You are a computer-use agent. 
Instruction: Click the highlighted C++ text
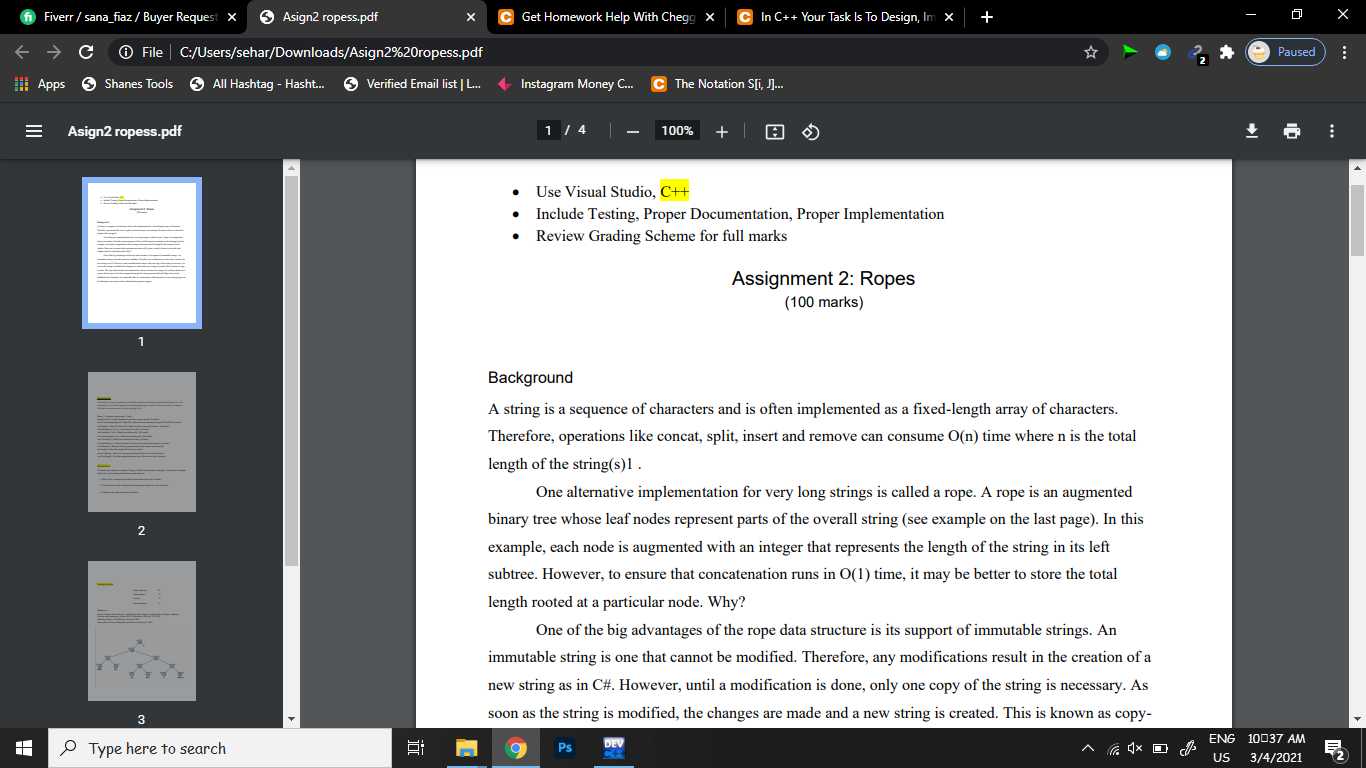click(675, 192)
